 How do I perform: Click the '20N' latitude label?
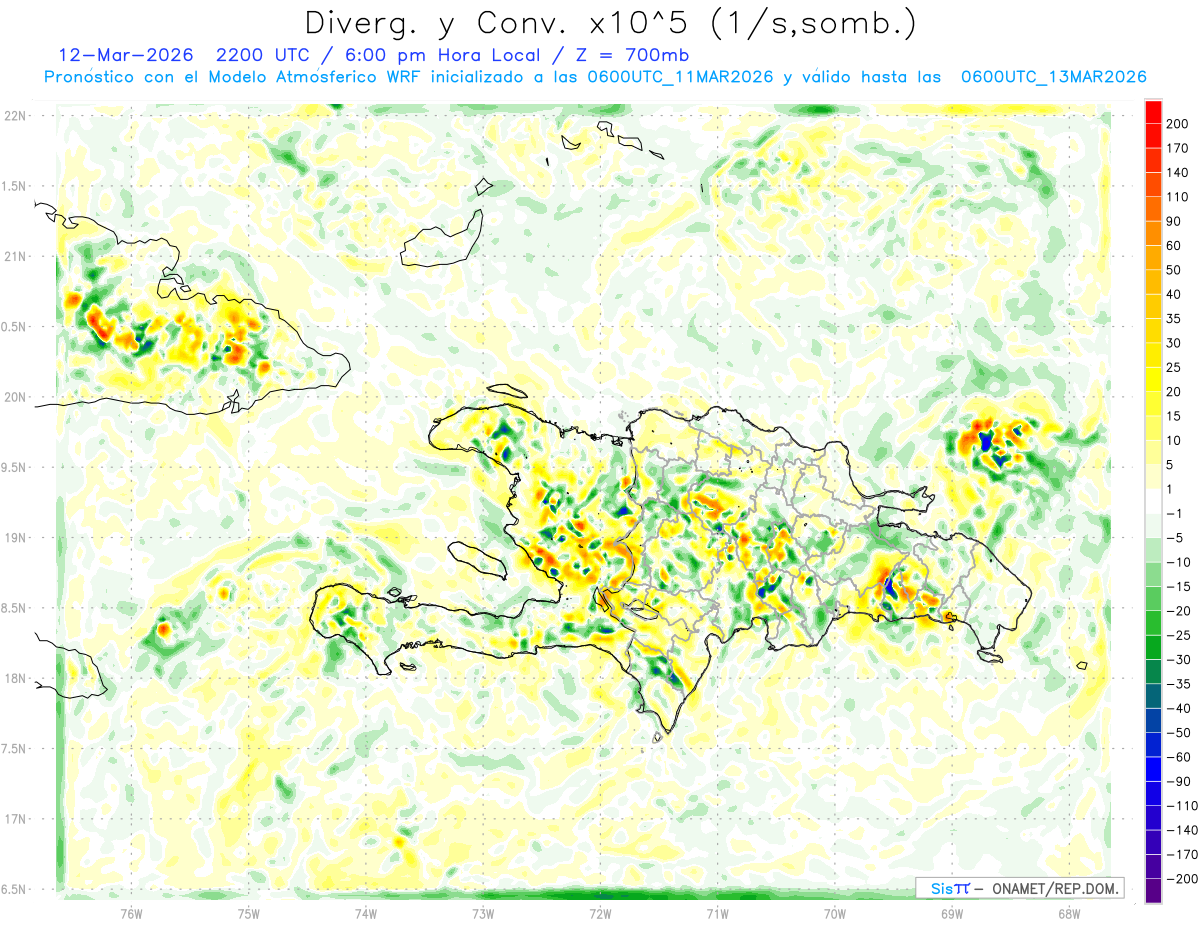coord(15,397)
